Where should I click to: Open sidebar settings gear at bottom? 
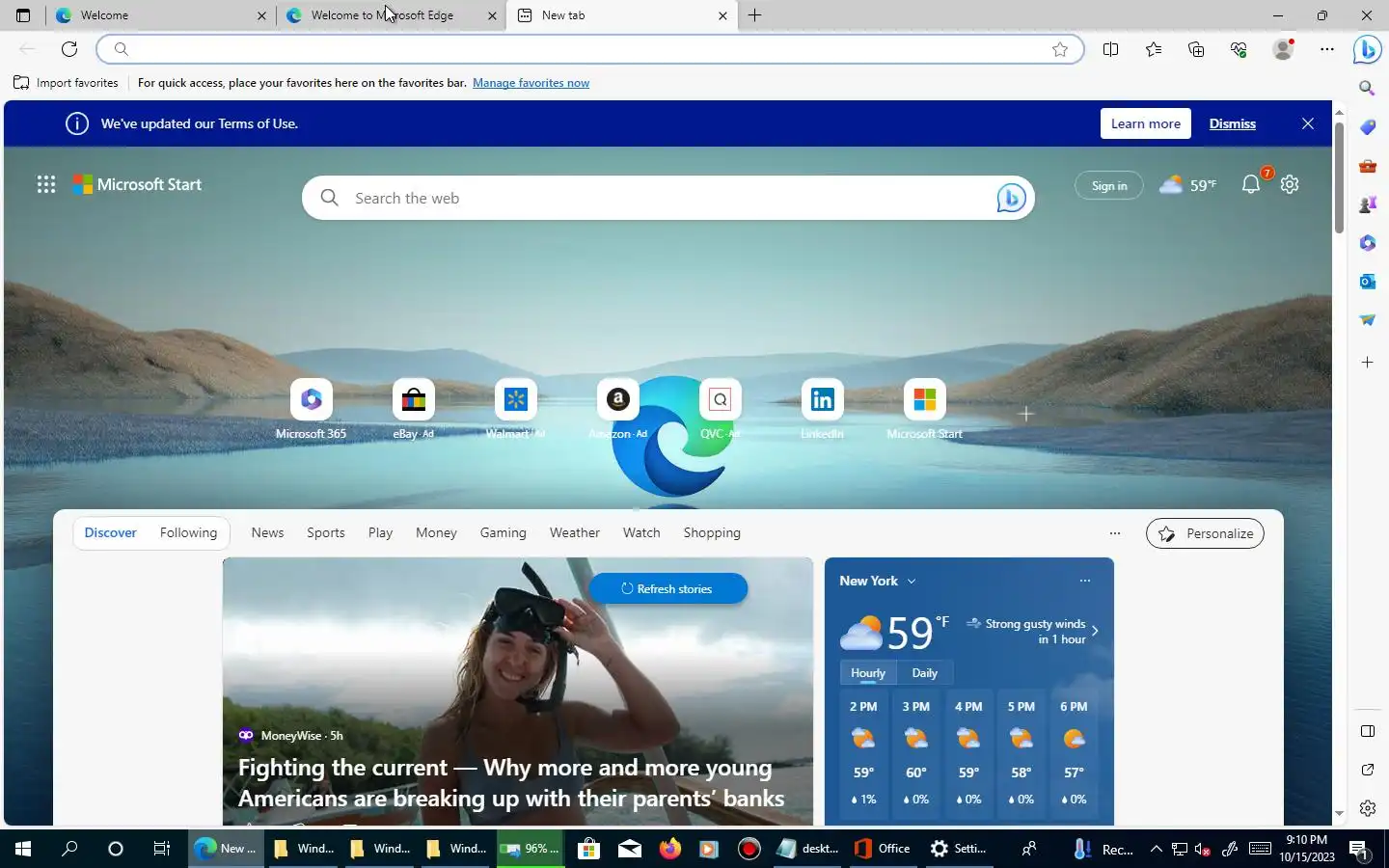click(1367, 808)
